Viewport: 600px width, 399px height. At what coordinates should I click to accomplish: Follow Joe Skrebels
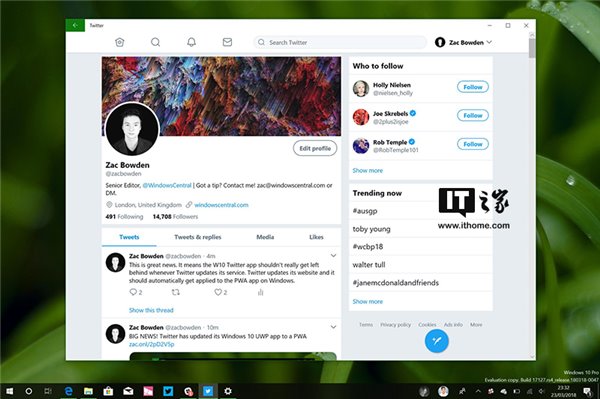(x=473, y=116)
